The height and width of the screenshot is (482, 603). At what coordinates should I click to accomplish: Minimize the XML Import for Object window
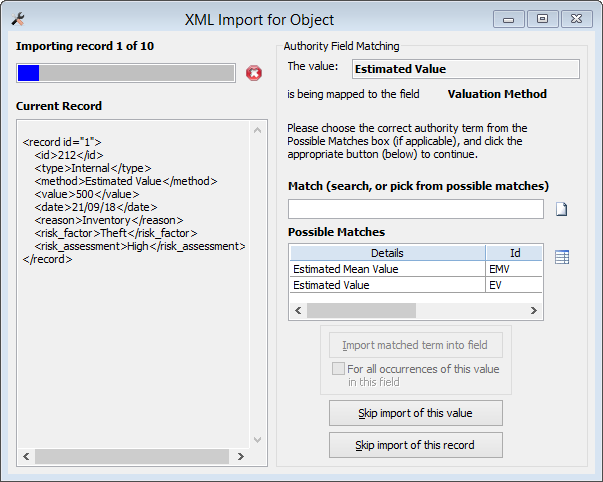pos(508,19)
